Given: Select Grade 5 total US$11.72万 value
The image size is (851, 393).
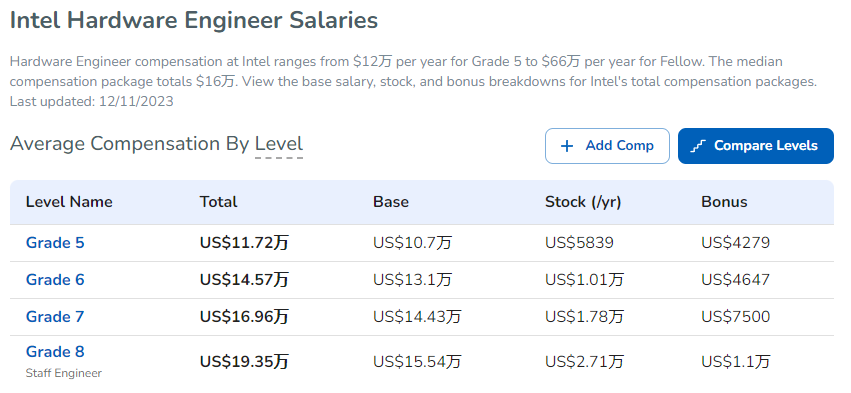Looking at the screenshot, I should [x=244, y=243].
